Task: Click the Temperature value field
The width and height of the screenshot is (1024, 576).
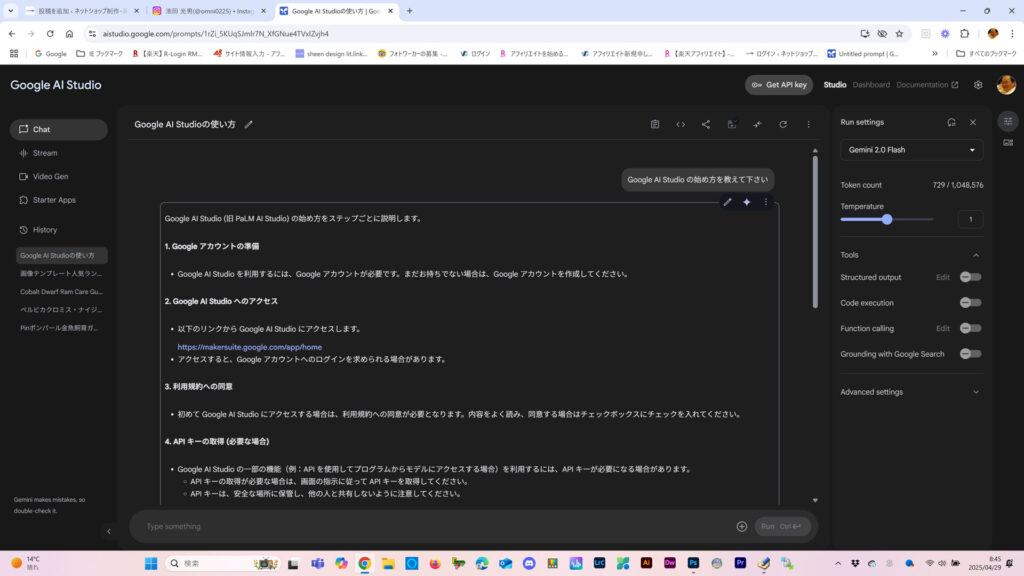Action: tap(970, 219)
